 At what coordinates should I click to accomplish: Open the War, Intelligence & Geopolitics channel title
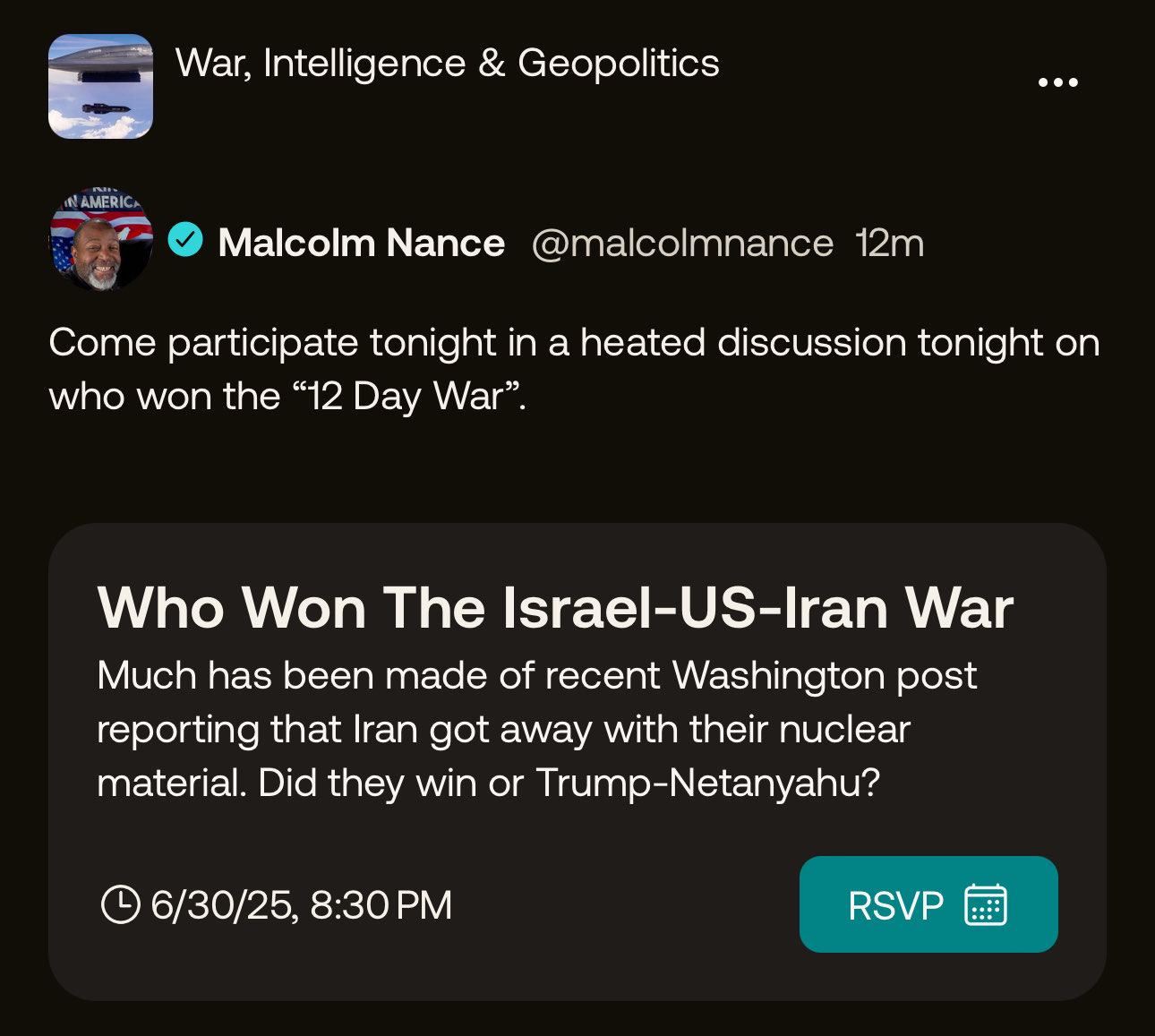[447, 64]
